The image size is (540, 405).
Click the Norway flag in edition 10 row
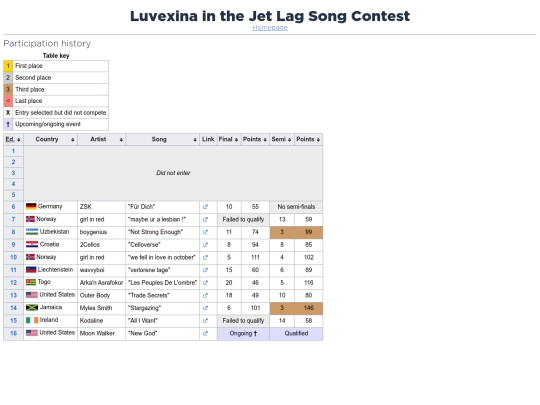click(x=30, y=257)
